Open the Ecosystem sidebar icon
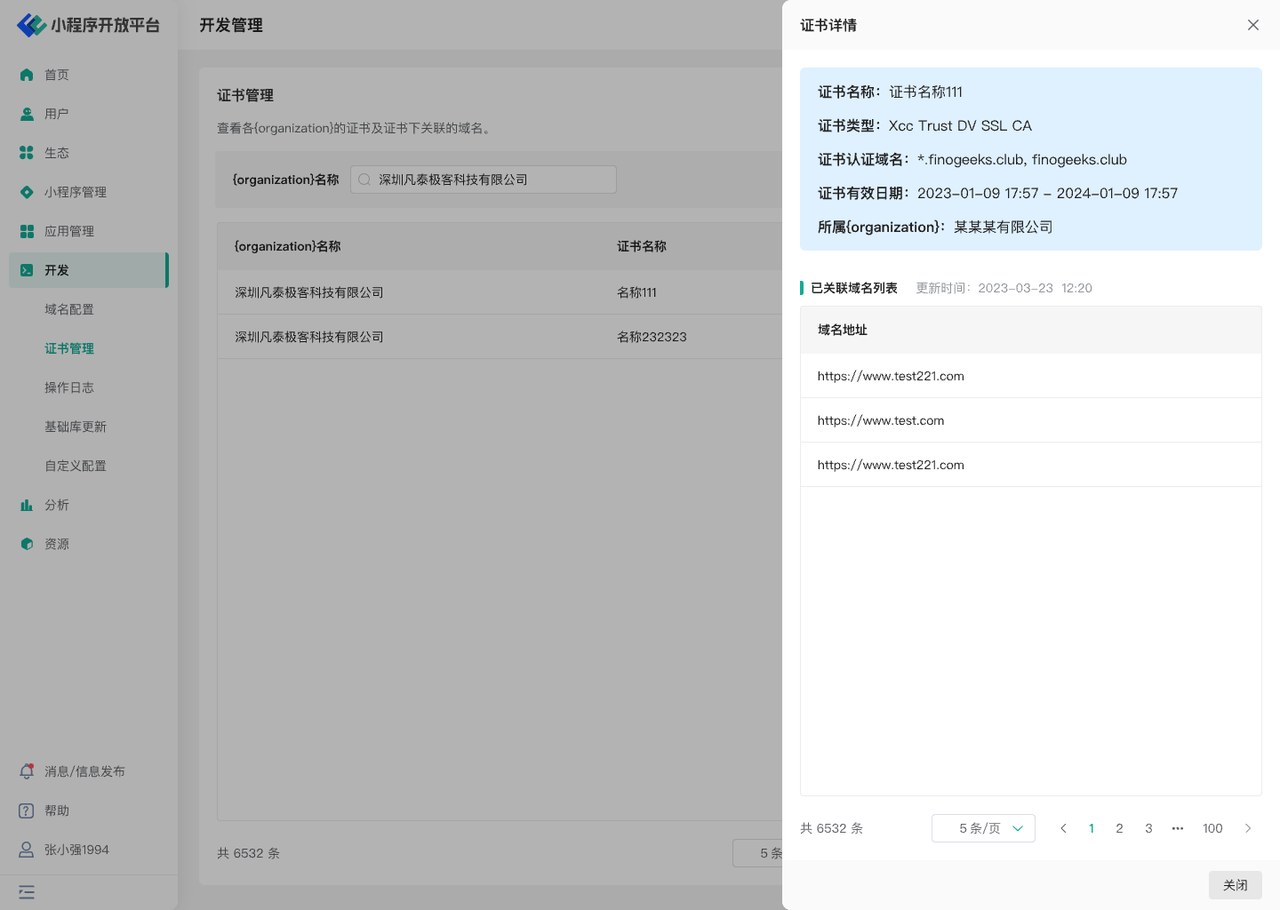The image size is (1280, 910). (x=27, y=153)
